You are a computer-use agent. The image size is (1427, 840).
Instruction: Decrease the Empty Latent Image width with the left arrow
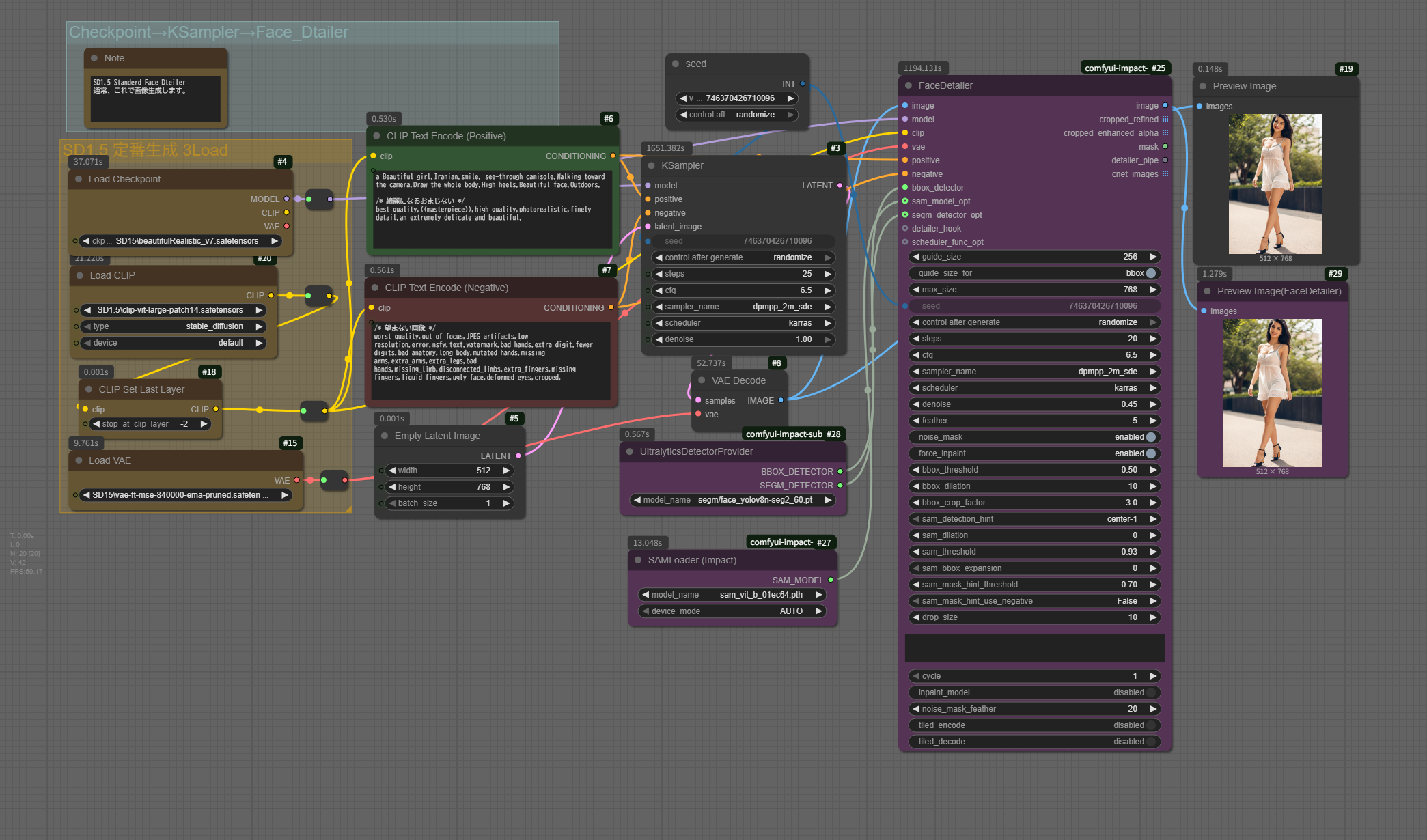[392, 471]
